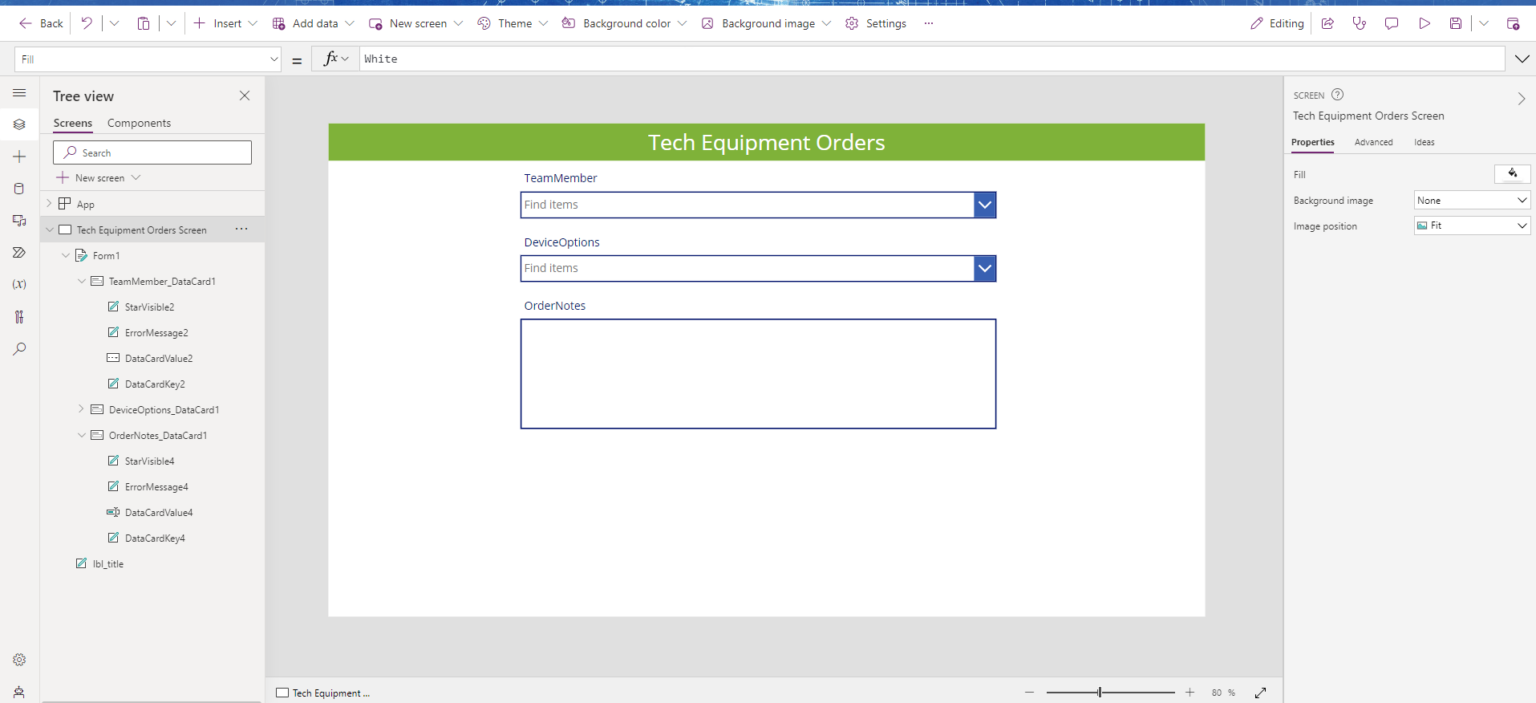Preview the app with the Play icon

tap(1424, 23)
